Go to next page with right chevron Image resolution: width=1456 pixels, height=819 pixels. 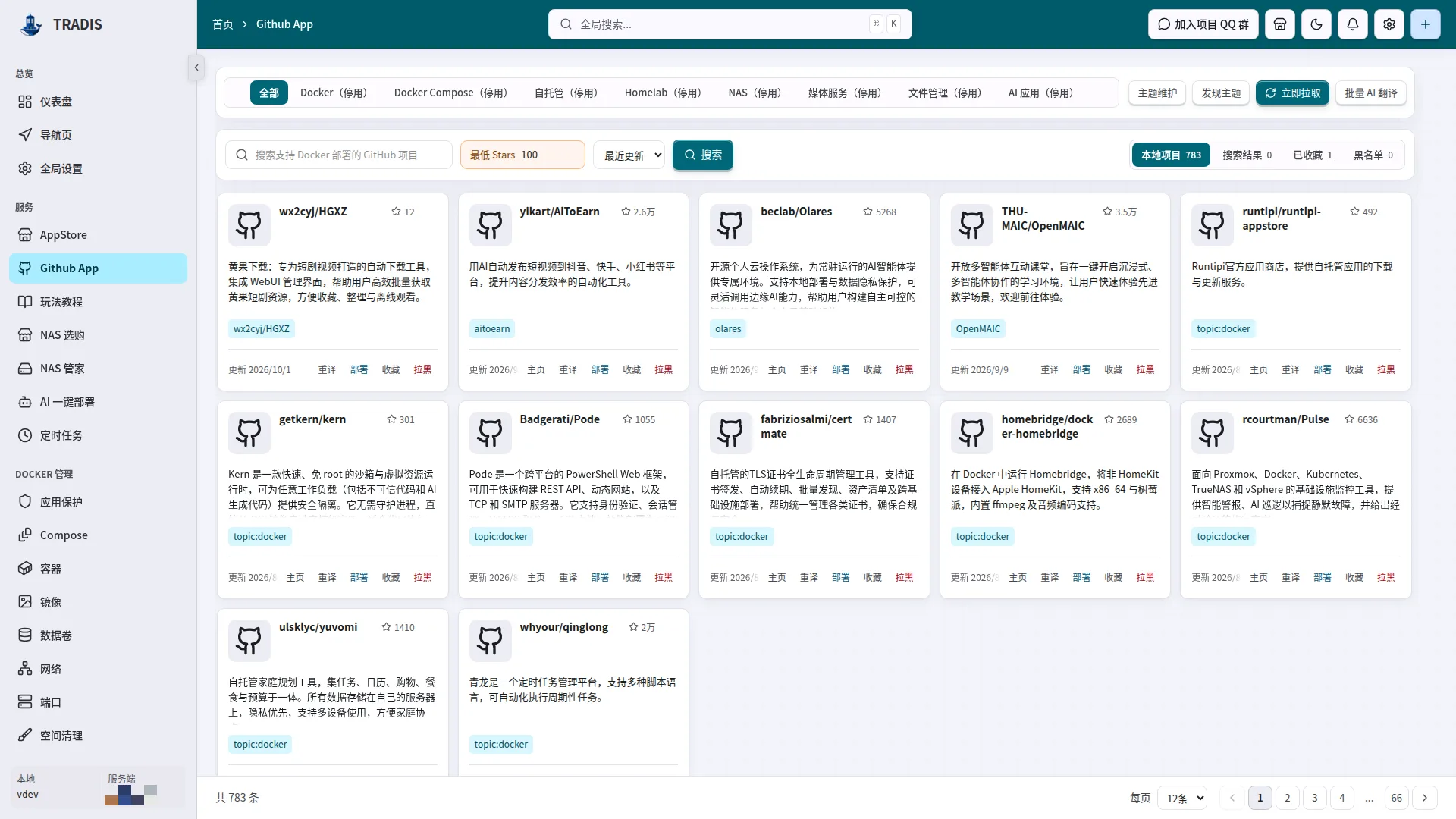coord(1425,798)
